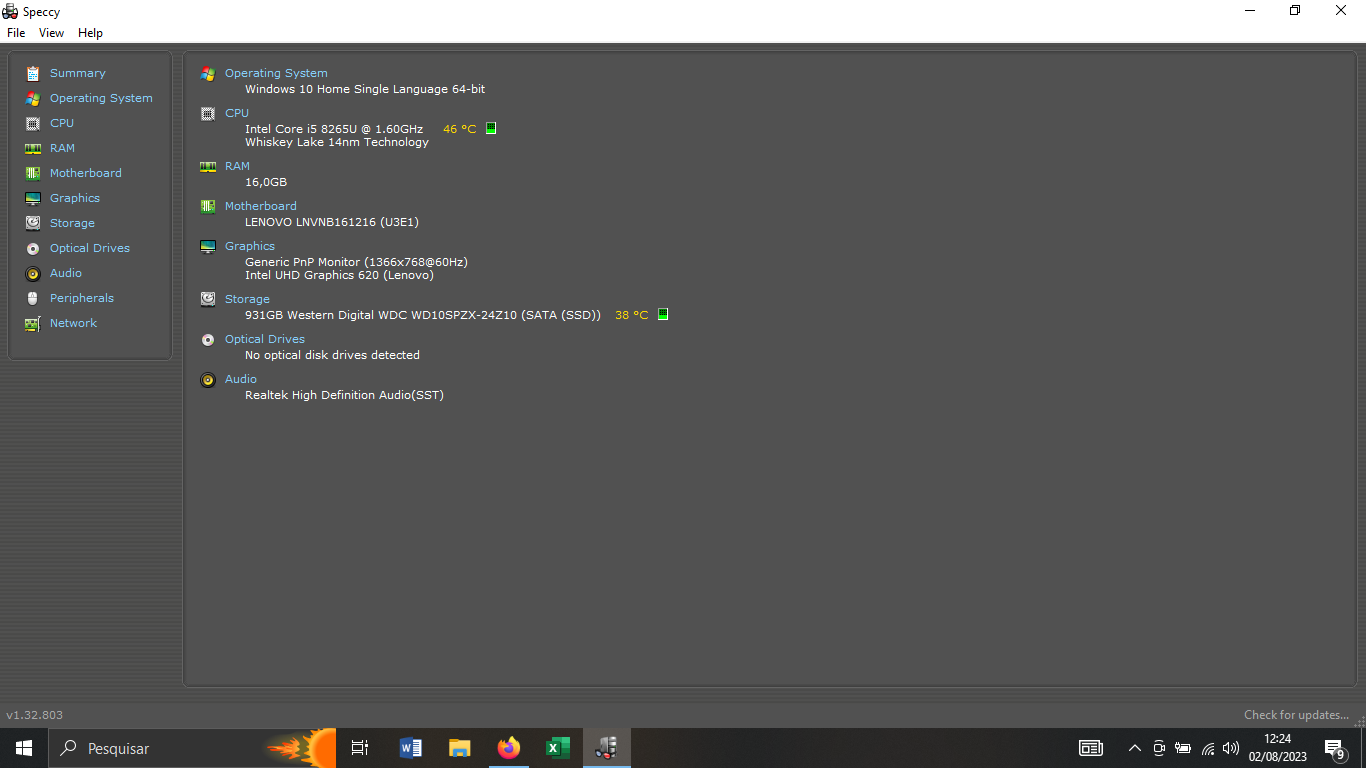Click the Intel Core i5 8265U text
The image size is (1366, 768).
pyautogui.click(x=334, y=129)
